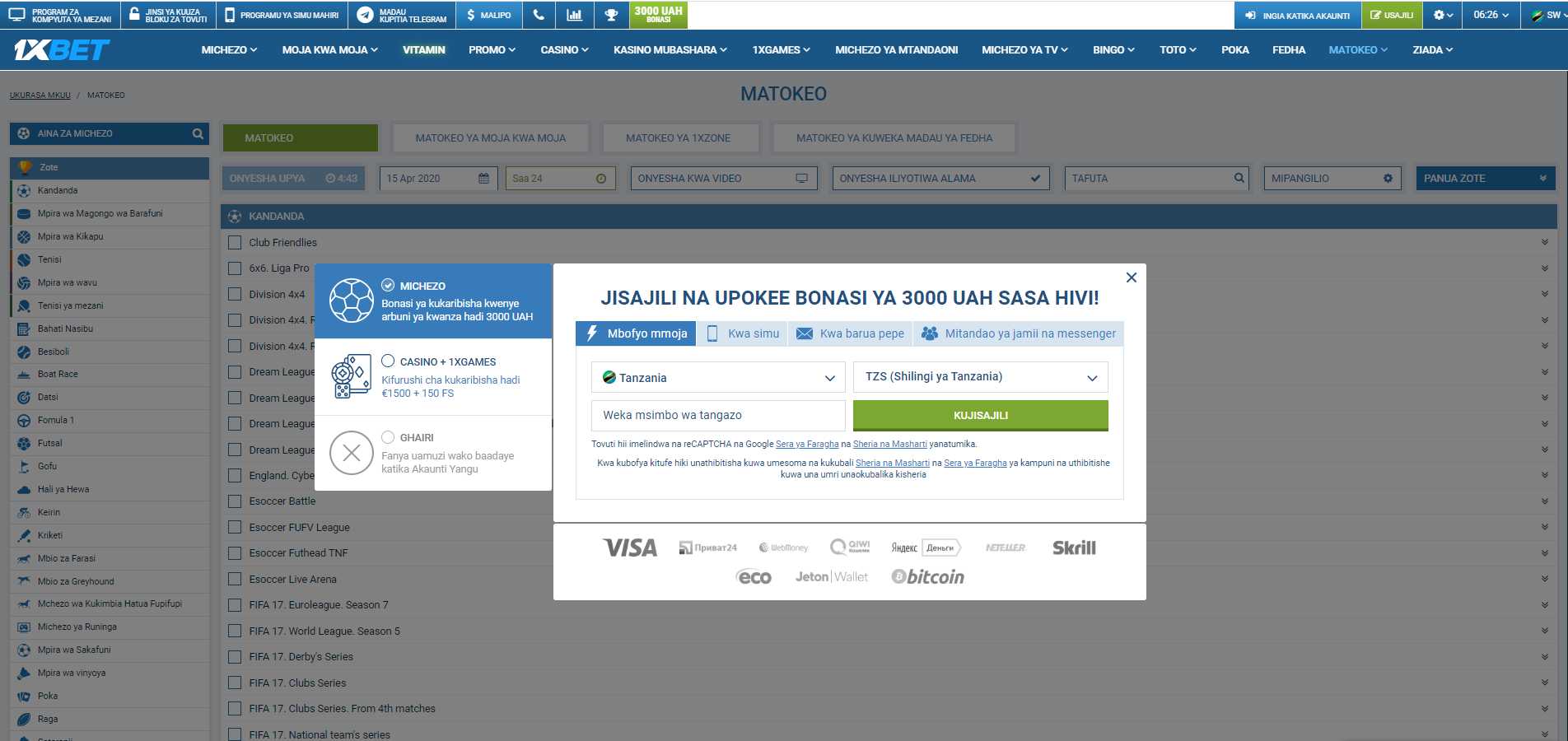1568x741 pixels.
Task: Select the Kriketi sport icon in sidebar
Action: point(24,535)
